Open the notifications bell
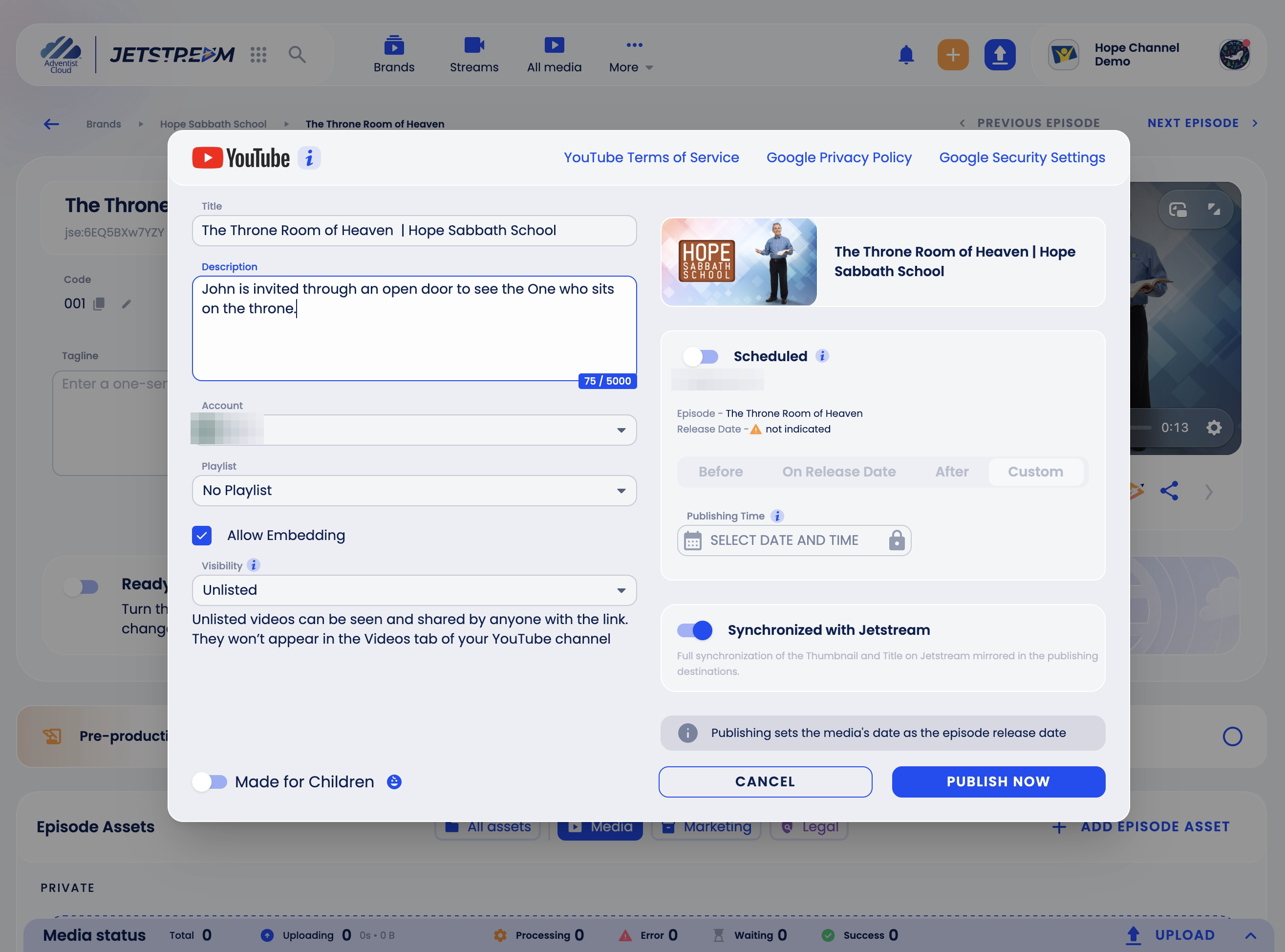Screen dimensions: 1285x952 pos(906,55)
